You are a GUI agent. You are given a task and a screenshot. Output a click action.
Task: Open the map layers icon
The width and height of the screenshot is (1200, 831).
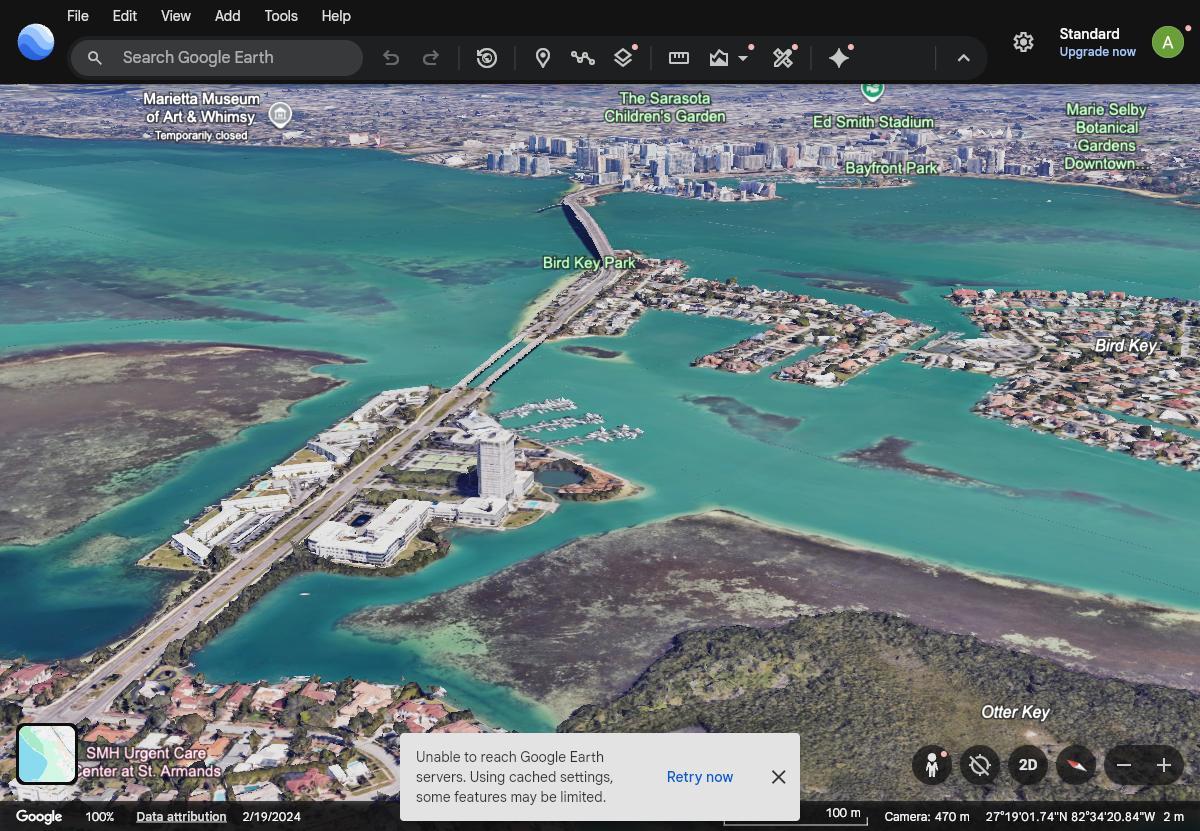tap(623, 58)
